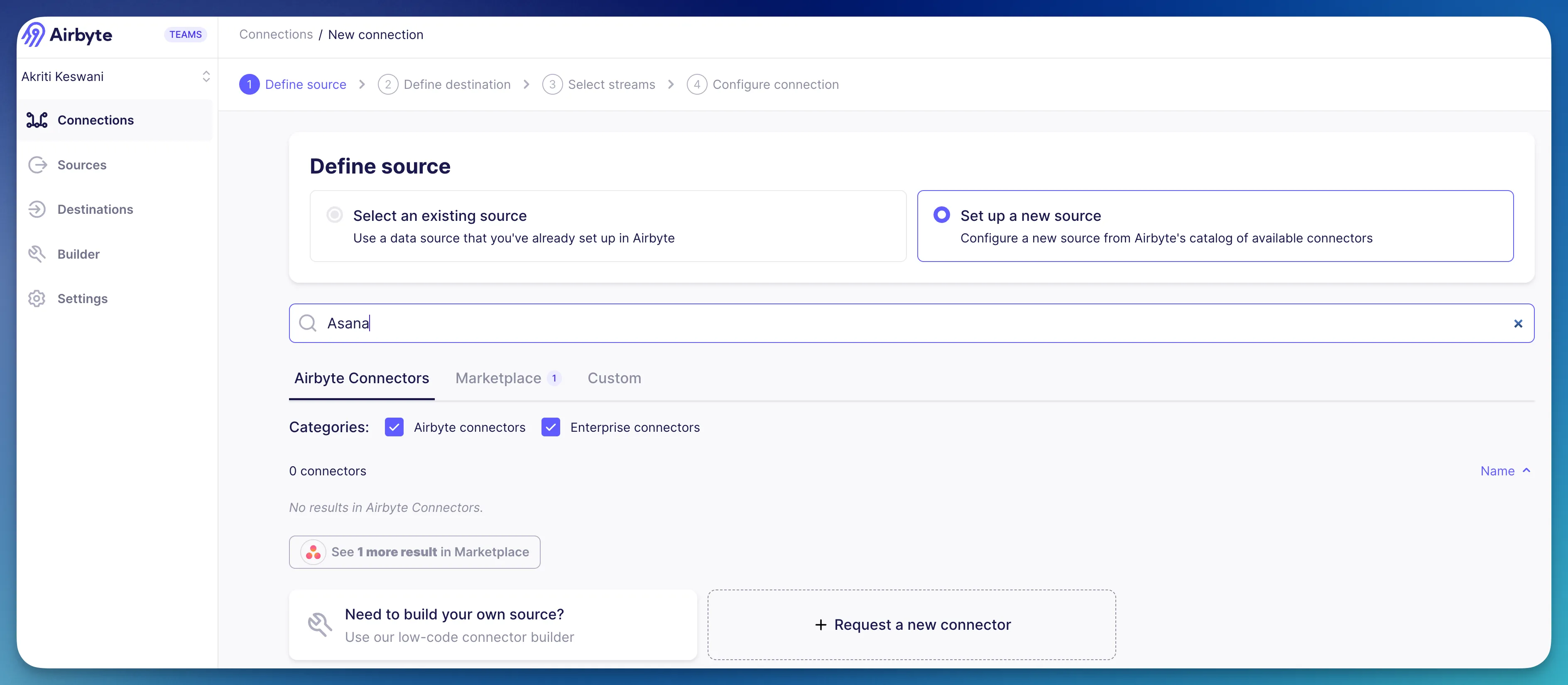Switch to the Custom tab
Screen dimensions: 1568x685
point(614,378)
